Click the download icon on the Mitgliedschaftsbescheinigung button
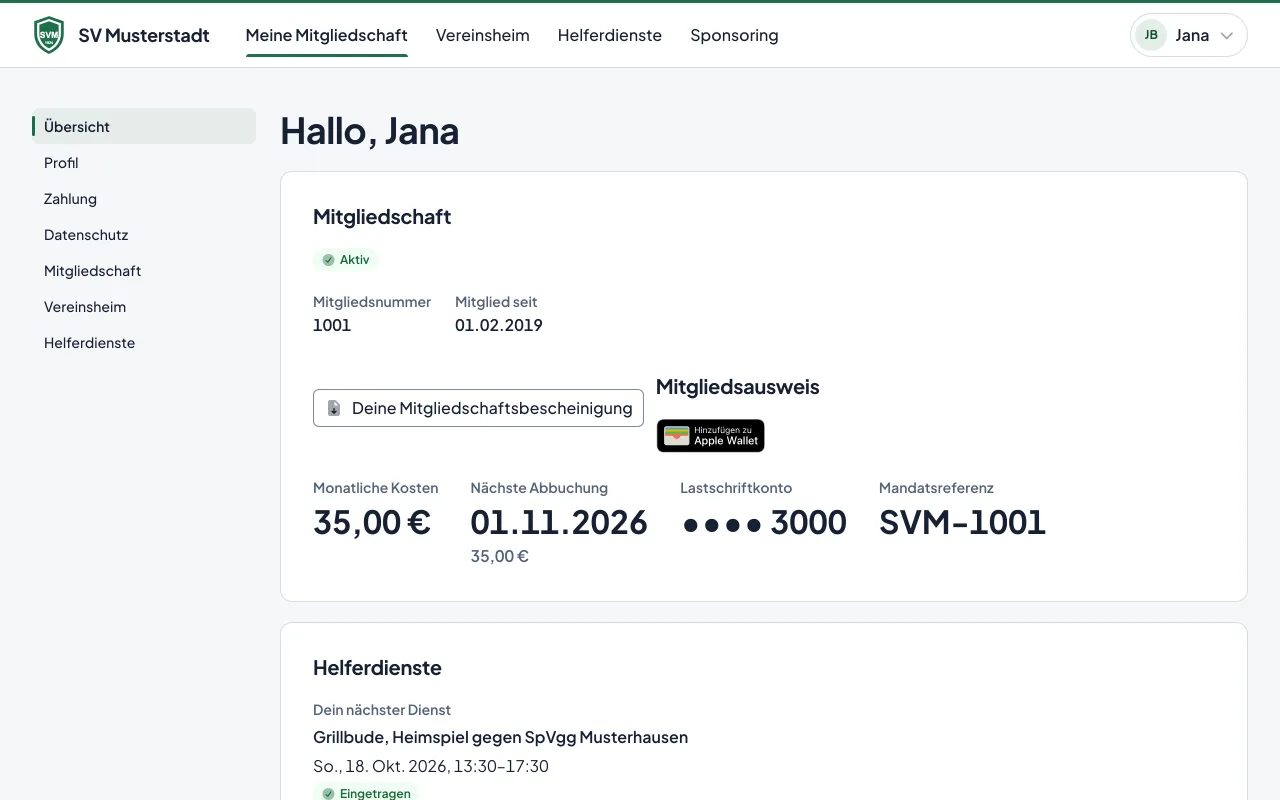Viewport: 1280px width, 800px height. pyautogui.click(x=335, y=408)
